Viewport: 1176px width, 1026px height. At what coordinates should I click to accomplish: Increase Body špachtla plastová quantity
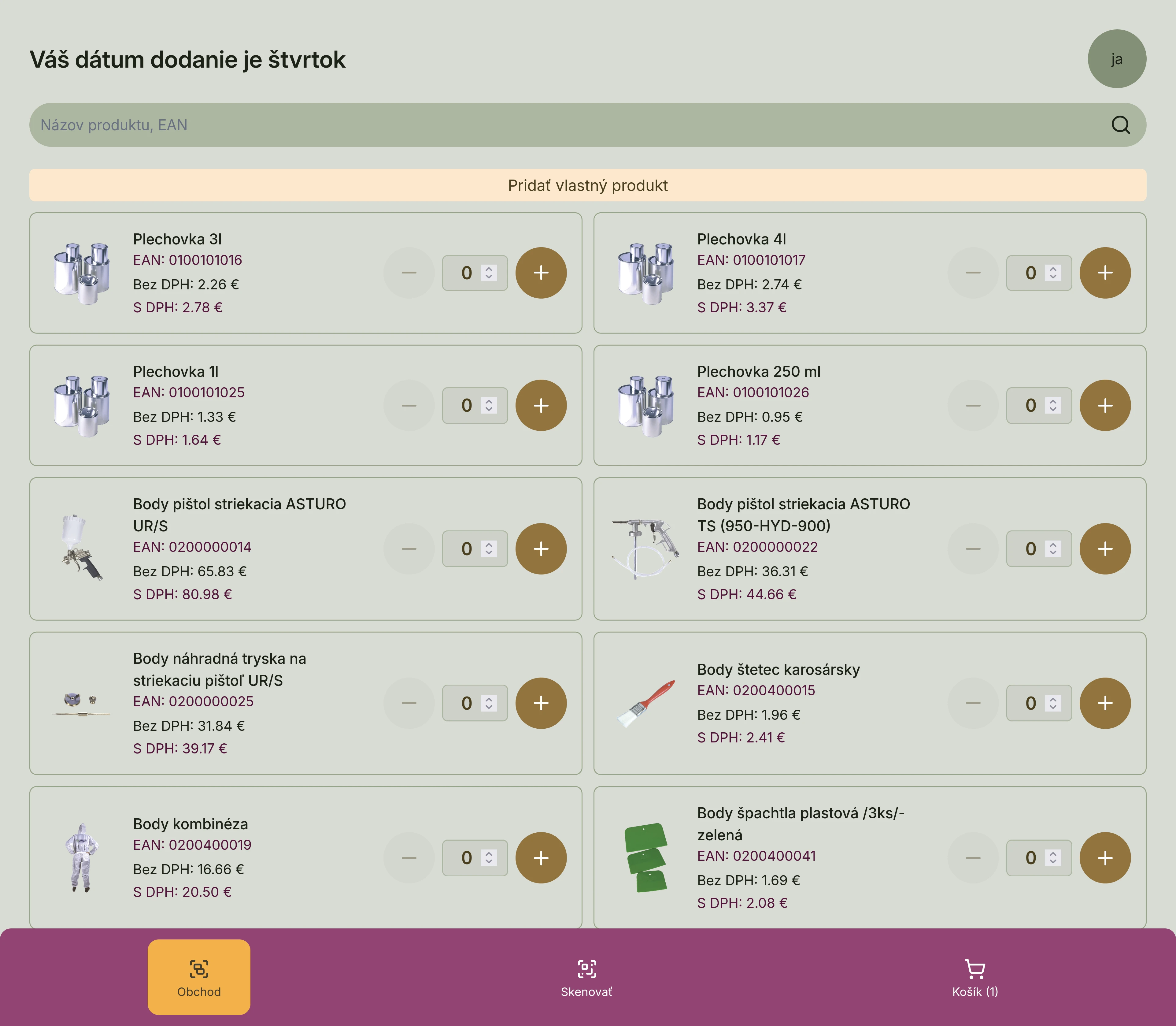(1104, 858)
